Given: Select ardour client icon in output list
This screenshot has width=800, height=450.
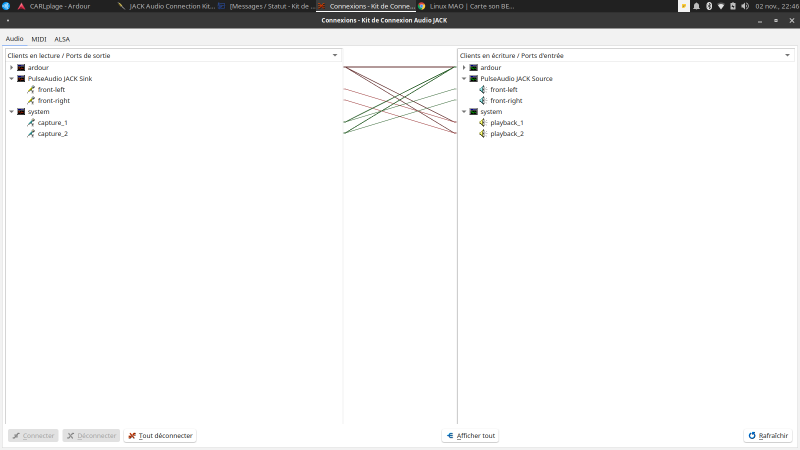Looking at the screenshot, I should pos(21,67).
